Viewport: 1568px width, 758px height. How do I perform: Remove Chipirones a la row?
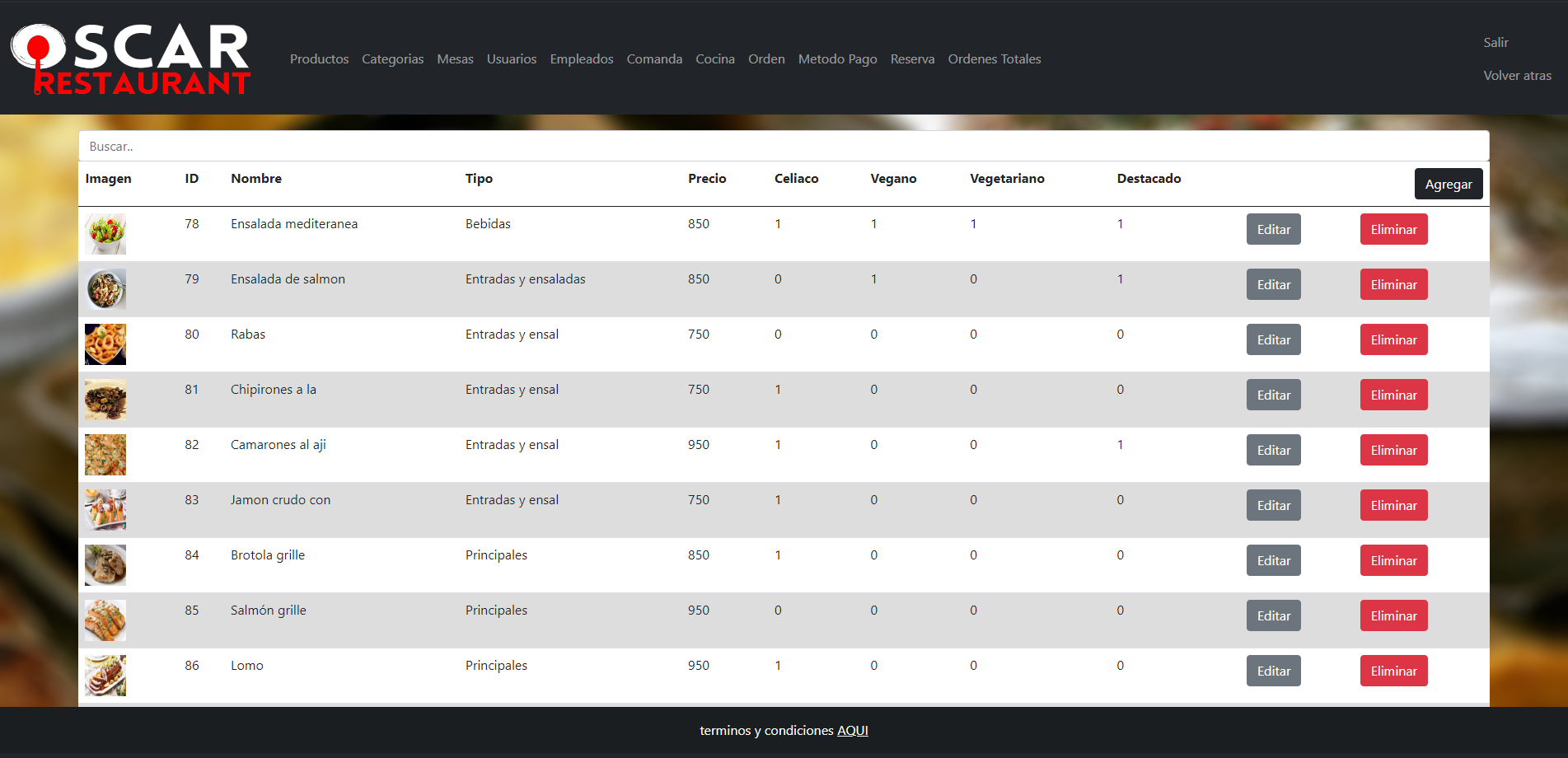(x=1393, y=395)
